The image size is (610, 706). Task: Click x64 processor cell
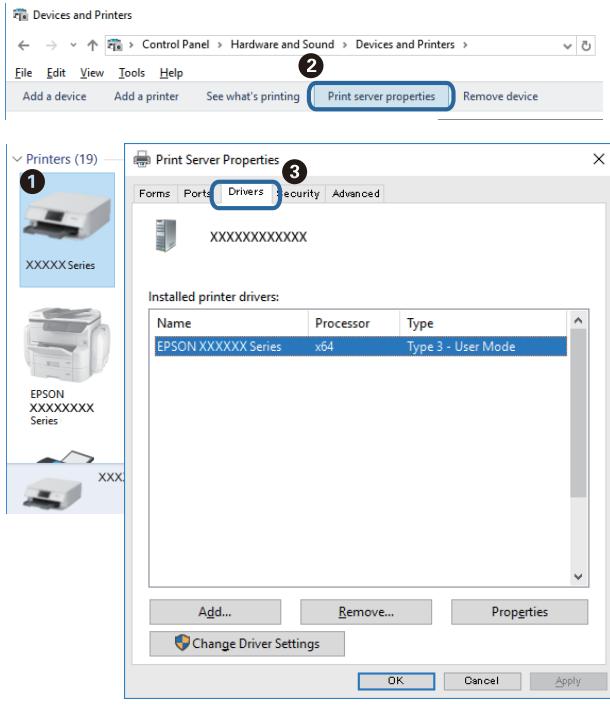click(324, 347)
